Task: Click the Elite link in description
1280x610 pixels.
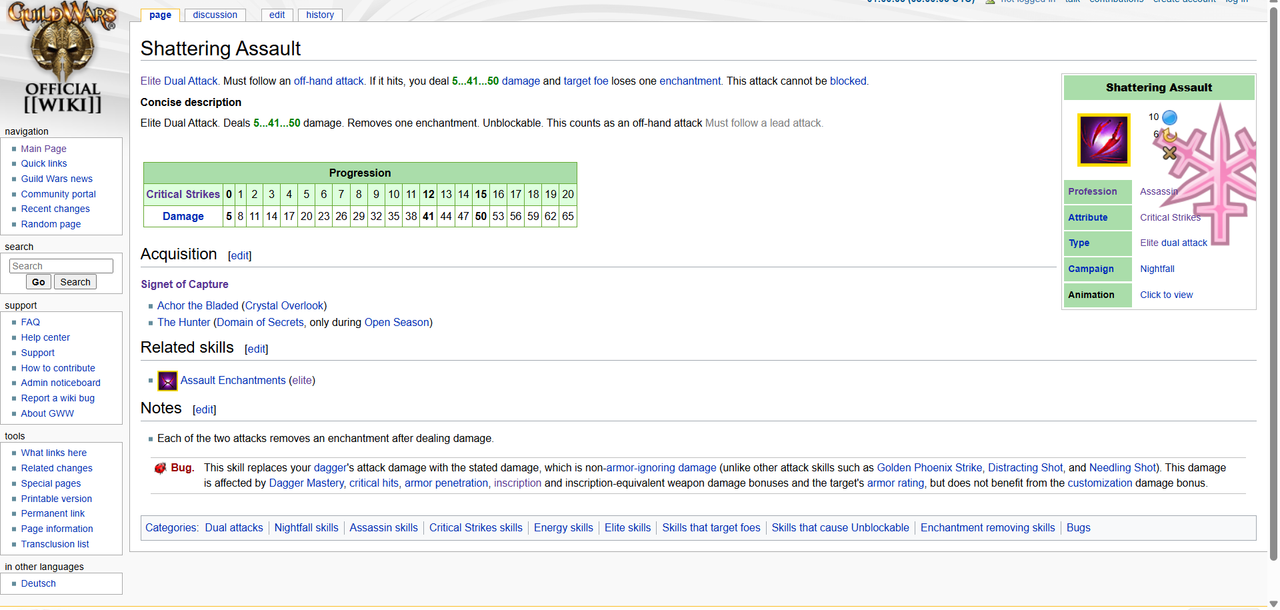Action: coord(151,81)
